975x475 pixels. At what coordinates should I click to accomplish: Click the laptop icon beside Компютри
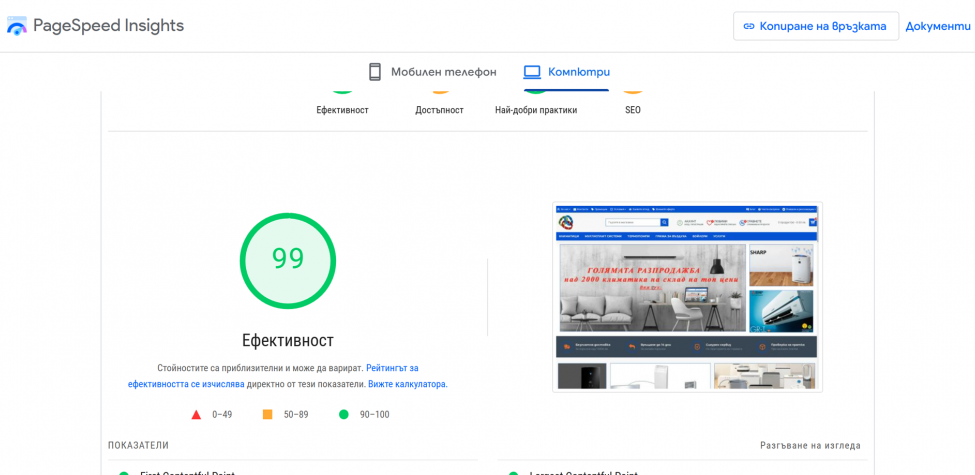pos(532,72)
